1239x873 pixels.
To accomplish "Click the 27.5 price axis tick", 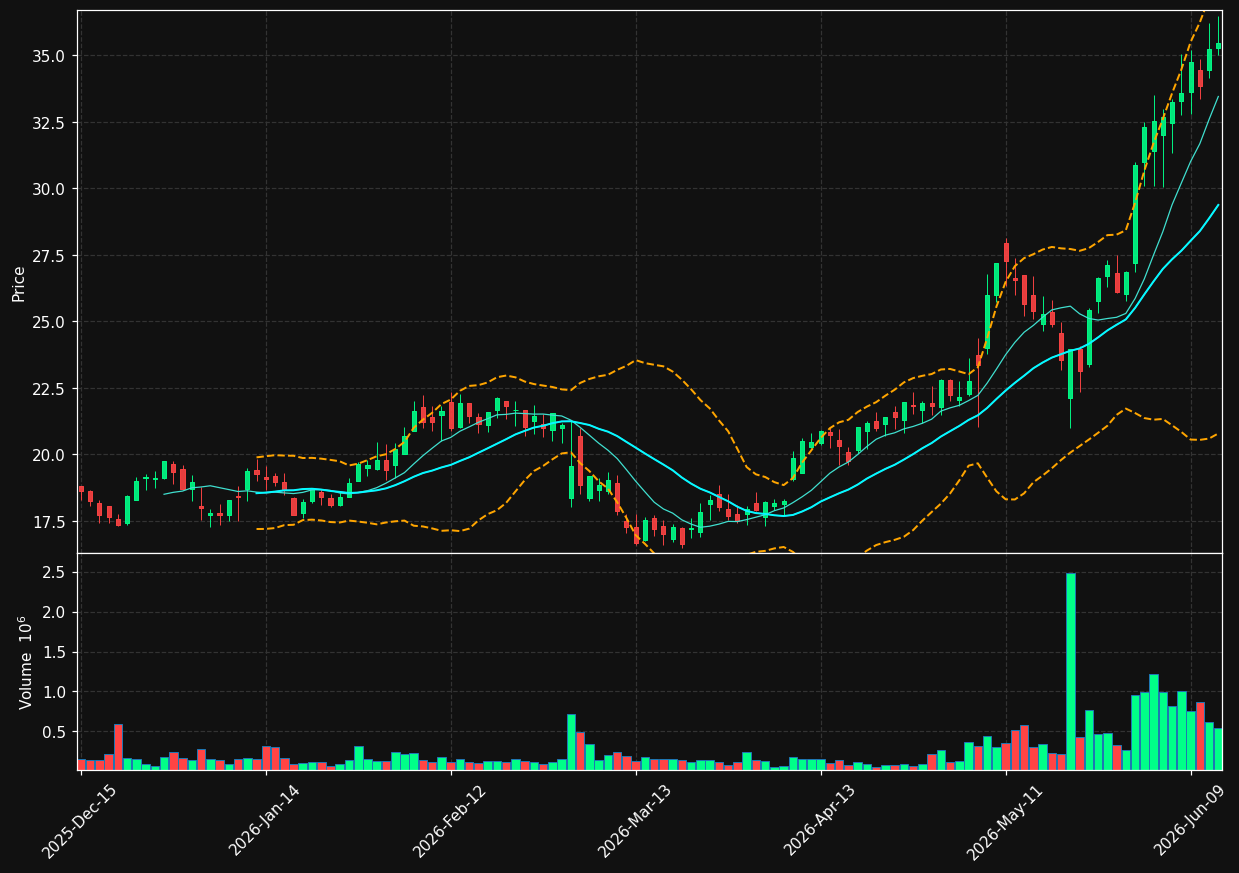I will coord(50,256).
